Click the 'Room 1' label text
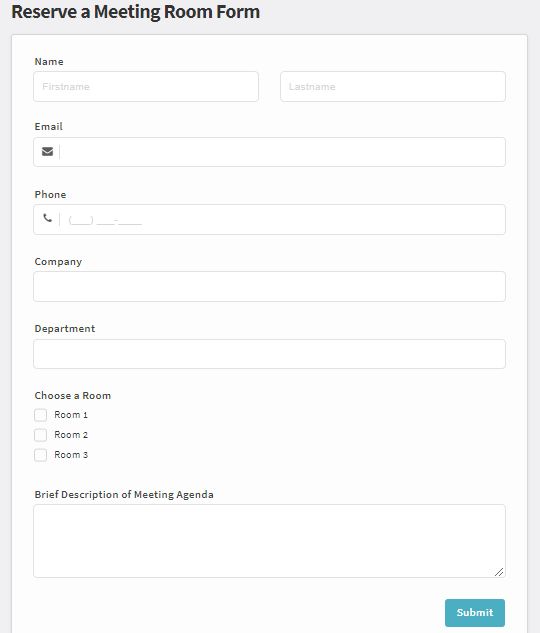Image resolution: width=540 pixels, height=633 pixels. (x=71, y=415)
